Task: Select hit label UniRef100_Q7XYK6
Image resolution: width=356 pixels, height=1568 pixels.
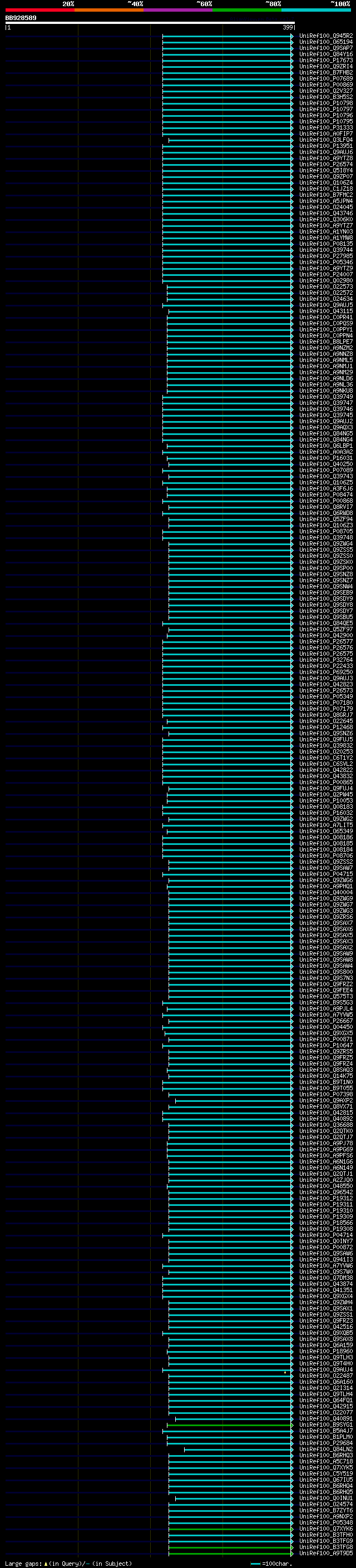Action: [325, 1529]
